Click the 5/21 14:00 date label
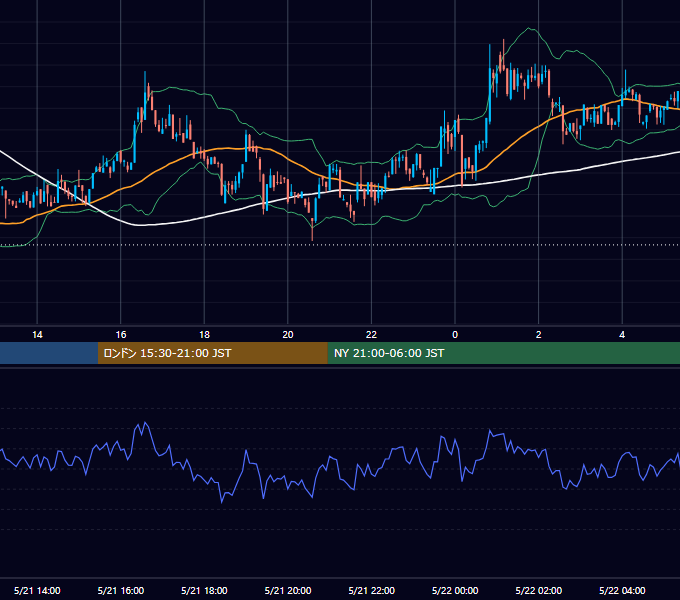 click(37, 590)
